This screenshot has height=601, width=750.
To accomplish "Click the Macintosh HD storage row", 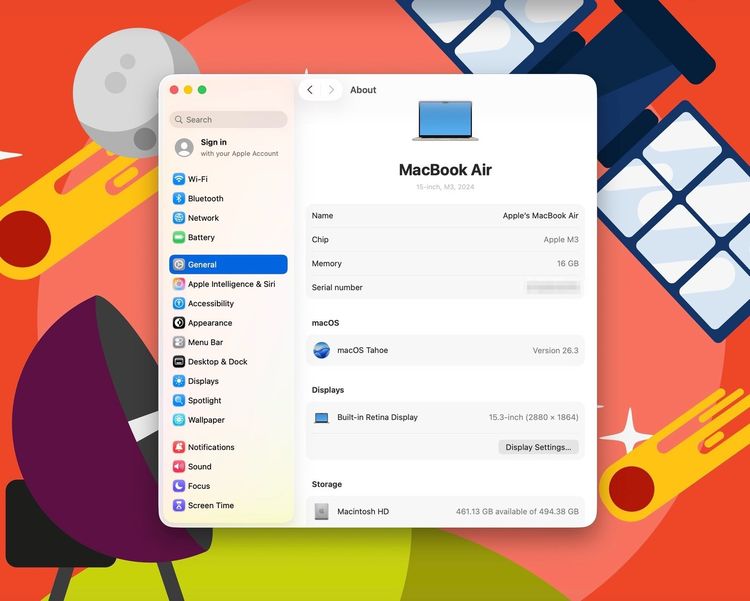I will pyautogui.click(x=445, y=511).
